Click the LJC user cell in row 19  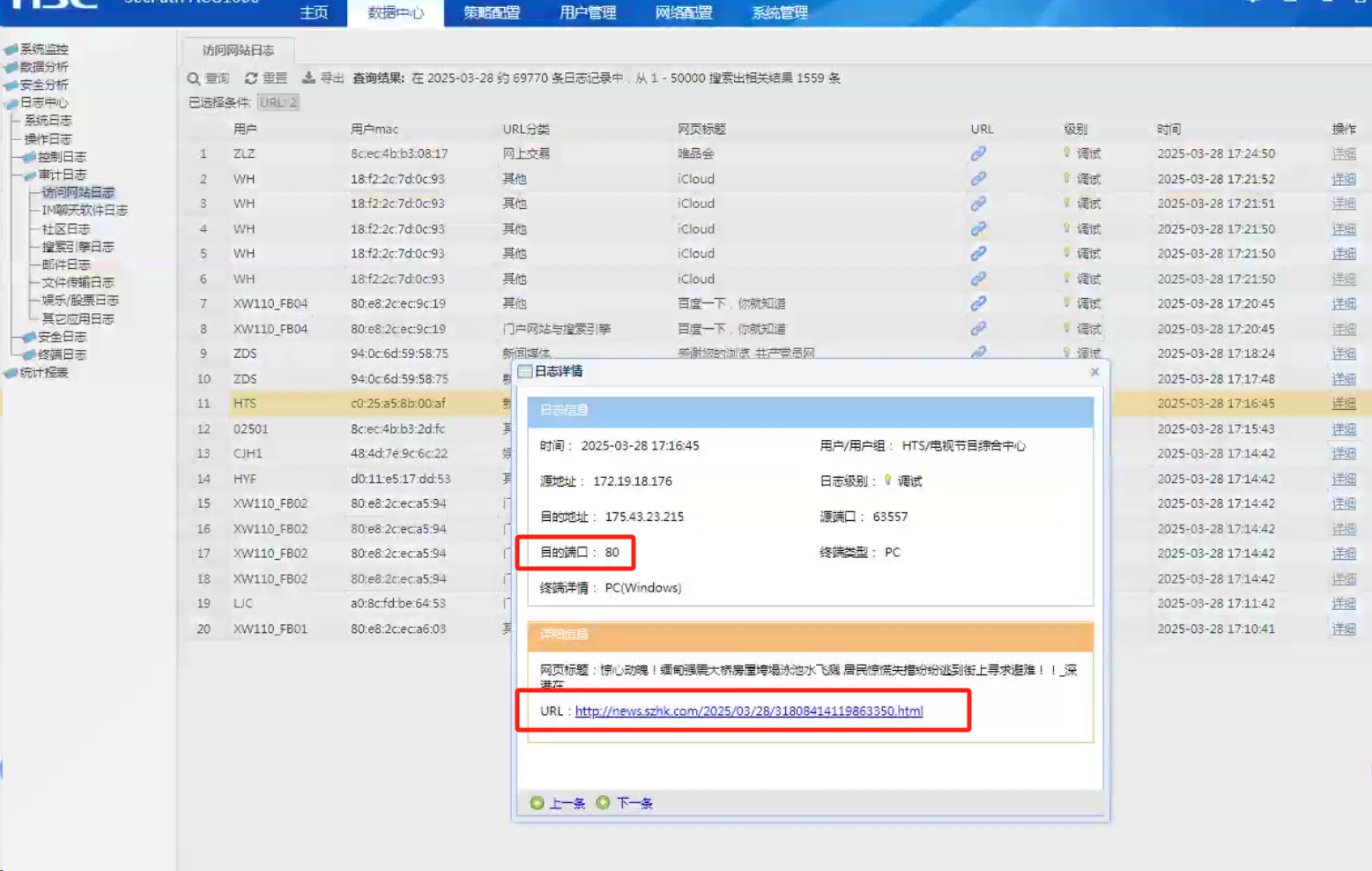[x=243, y=604]
